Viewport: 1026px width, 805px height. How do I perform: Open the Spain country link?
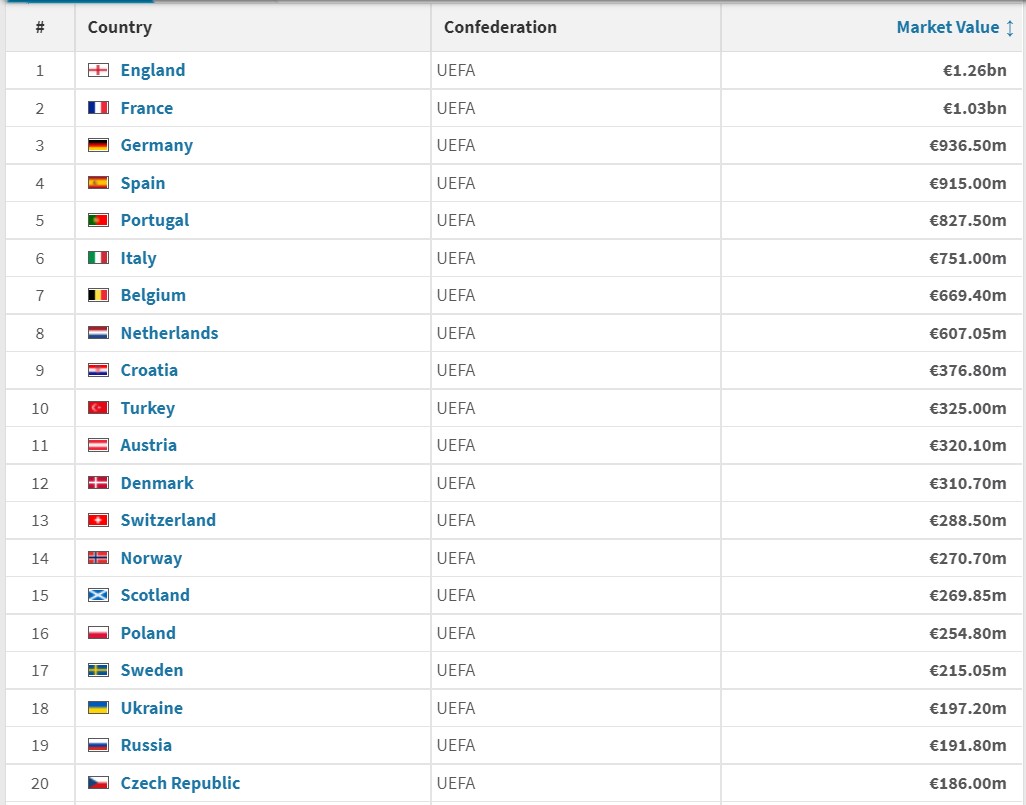pos(143,183)
